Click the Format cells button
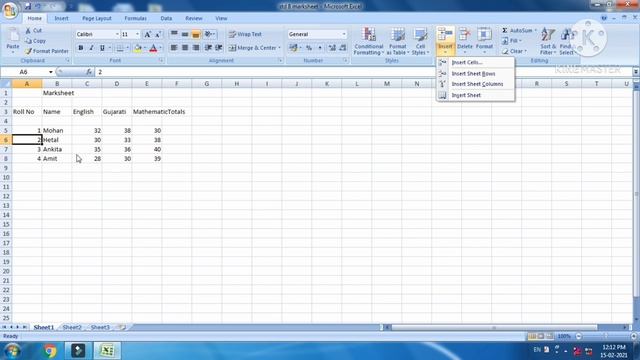The image size is (640, 360). 484,41
